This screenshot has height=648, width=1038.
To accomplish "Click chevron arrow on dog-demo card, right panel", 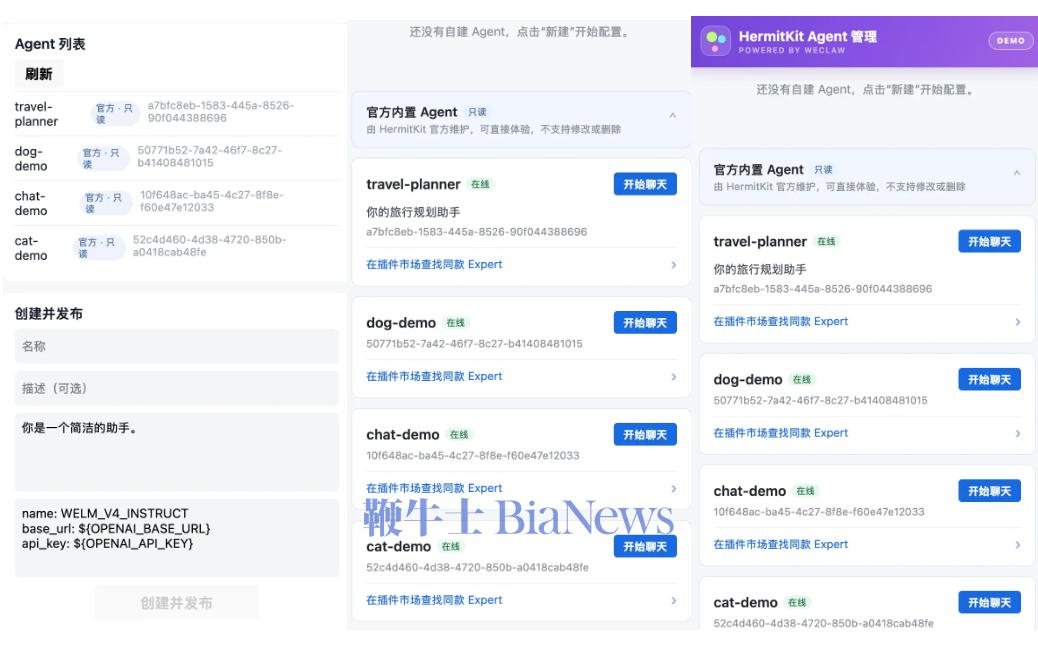I will tap(1018, 434).
